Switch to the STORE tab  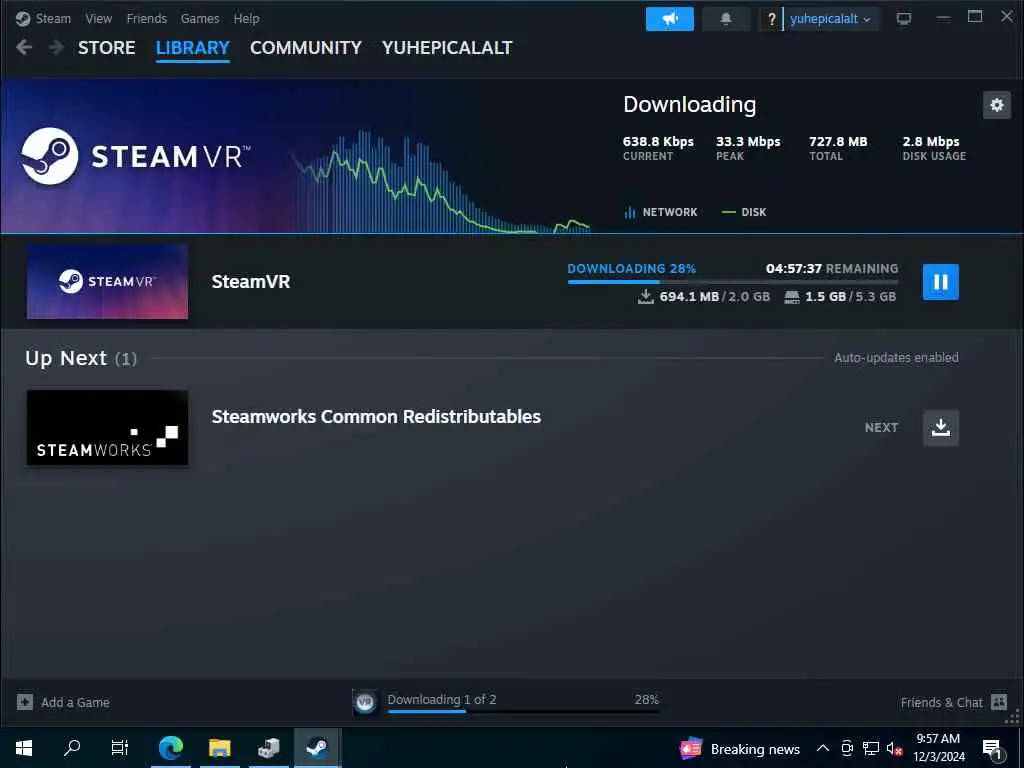tap(106, 48)
